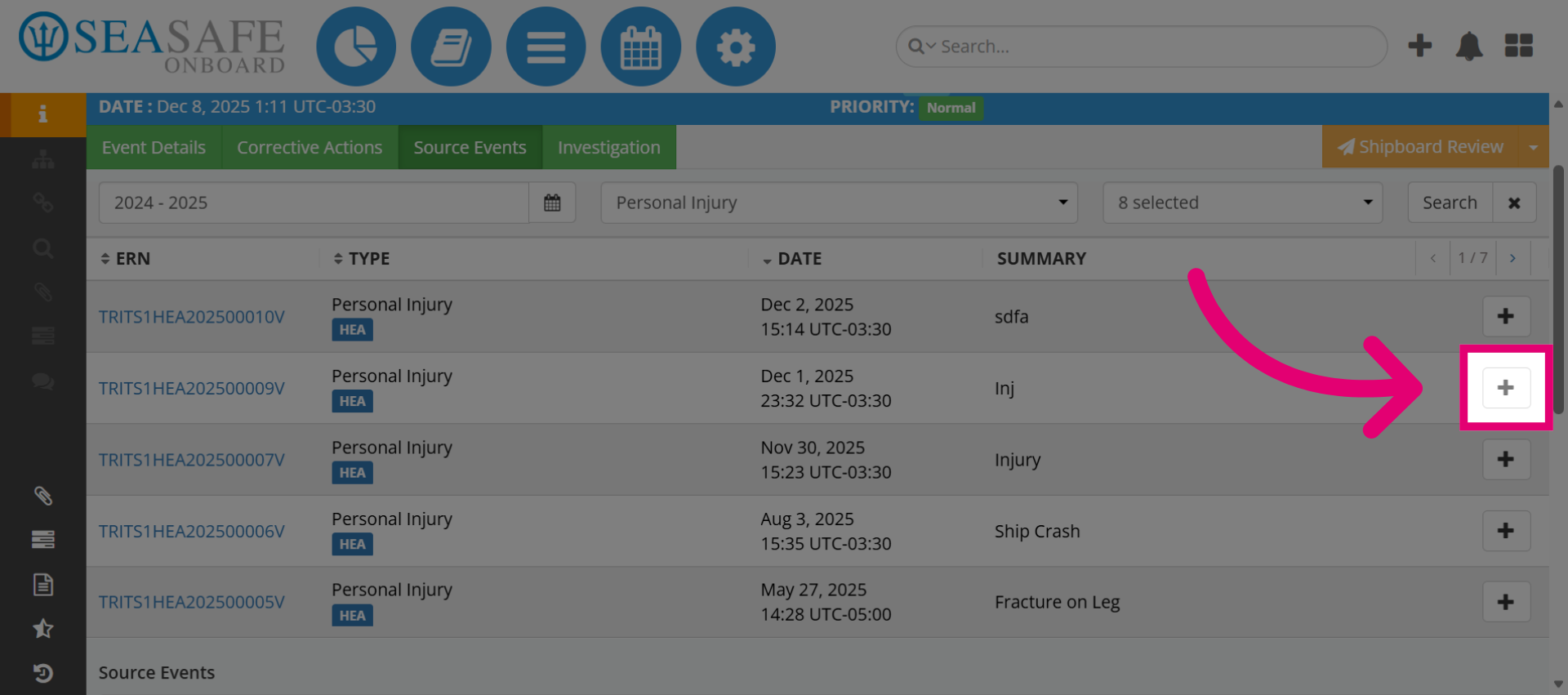
Task: Click HEA badge in TRITS1HEA202500010V row
Action: pos(352,330)
